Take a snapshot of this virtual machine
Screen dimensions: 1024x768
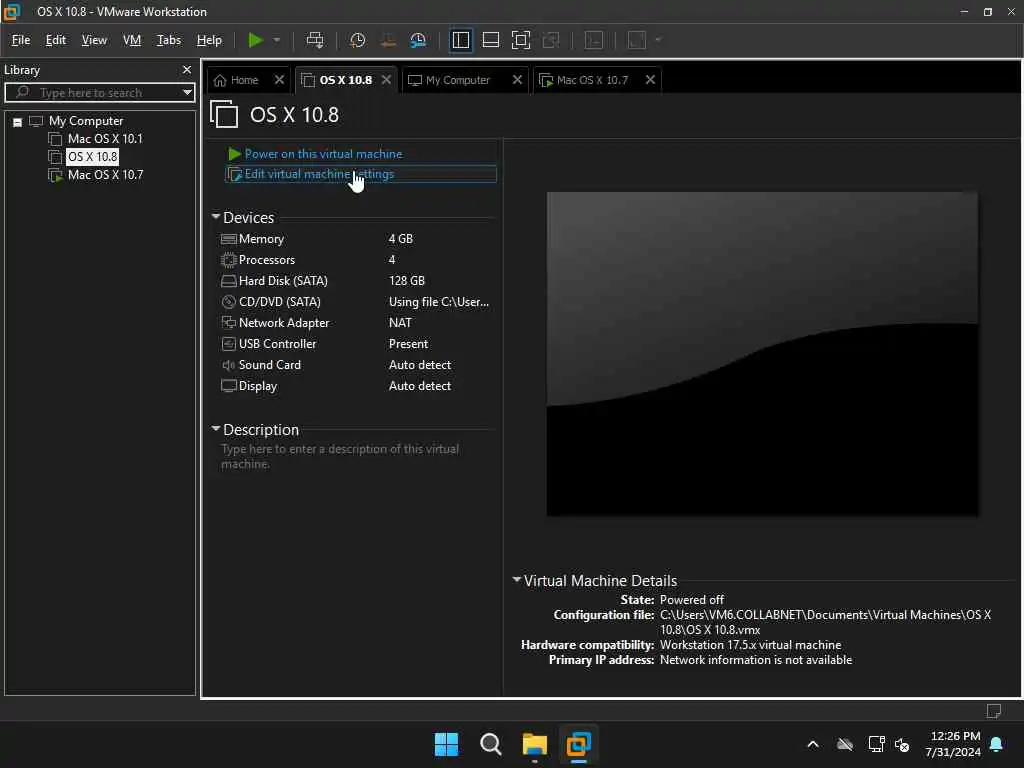[357, 40]
